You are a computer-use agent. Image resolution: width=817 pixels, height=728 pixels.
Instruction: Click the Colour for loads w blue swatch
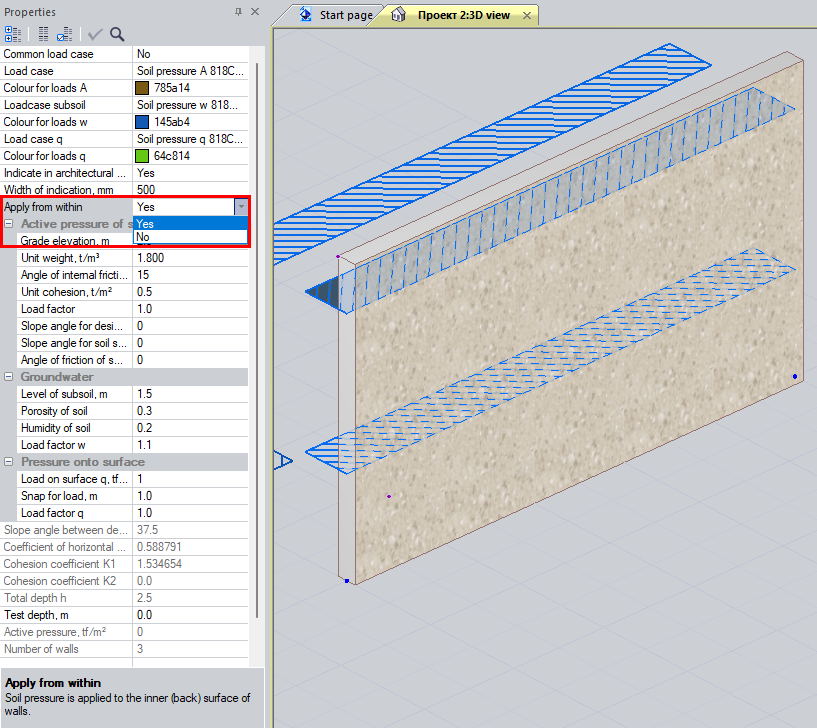tap(142, 122)
